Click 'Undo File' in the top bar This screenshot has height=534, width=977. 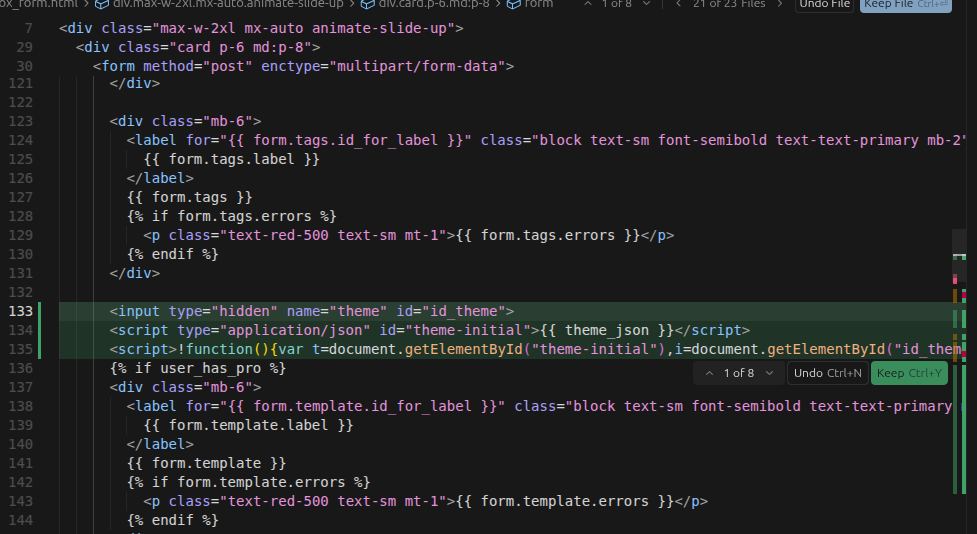pos(824,4)
